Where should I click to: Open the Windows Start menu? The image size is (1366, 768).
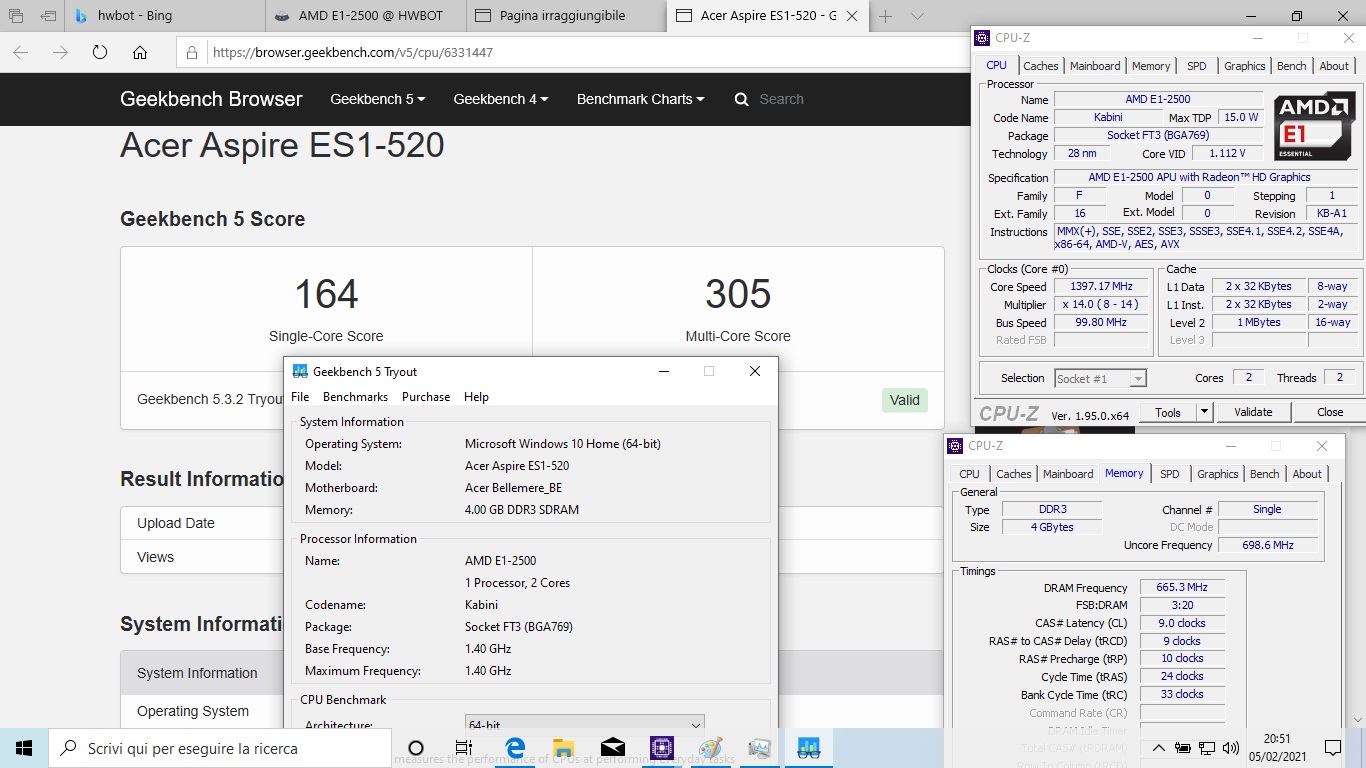(24, 748)
